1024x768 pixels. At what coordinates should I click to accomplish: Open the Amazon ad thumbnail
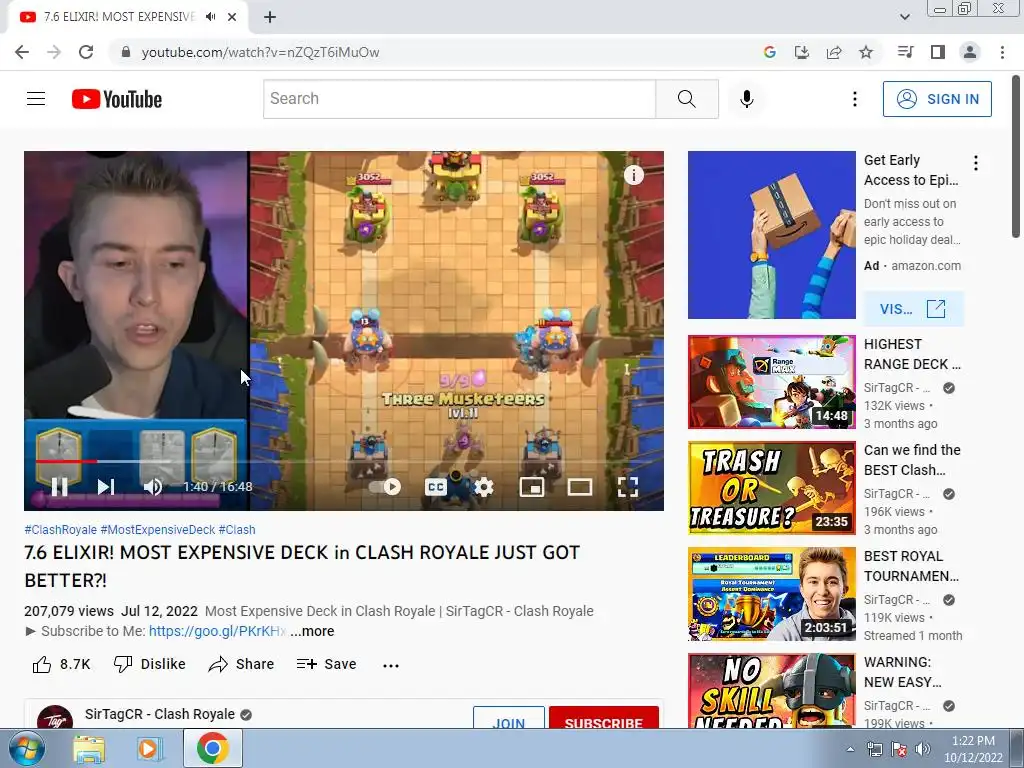pyautogui.click(x=771, y=235)
